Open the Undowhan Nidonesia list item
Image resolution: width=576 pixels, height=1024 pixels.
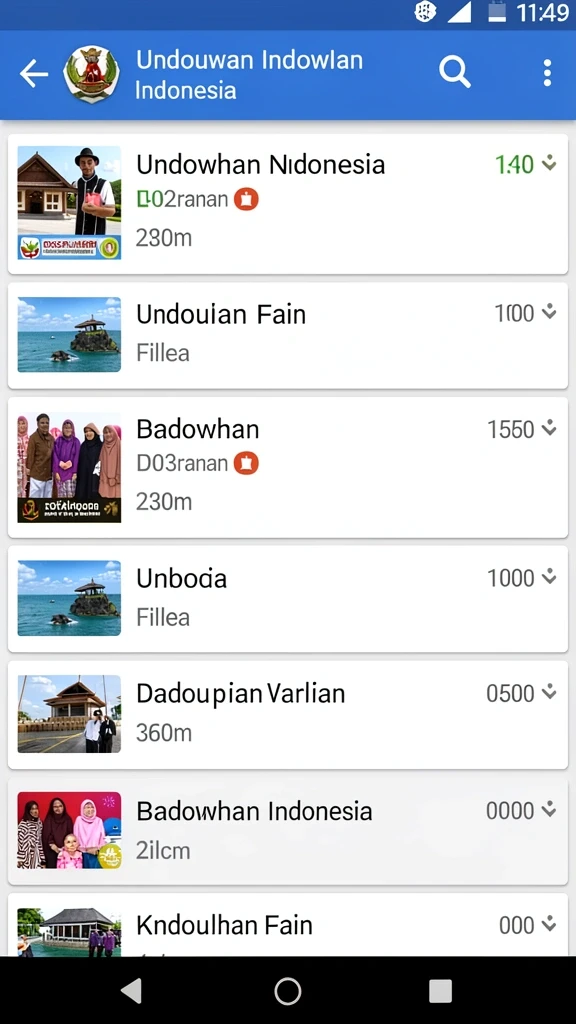point(287,204)
